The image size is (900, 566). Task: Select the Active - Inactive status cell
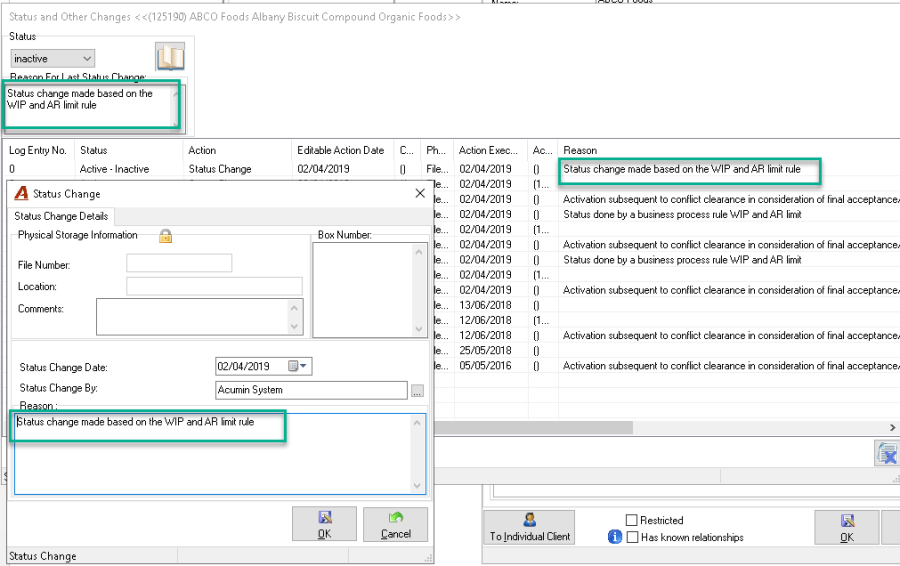click(x=114, y=169)
